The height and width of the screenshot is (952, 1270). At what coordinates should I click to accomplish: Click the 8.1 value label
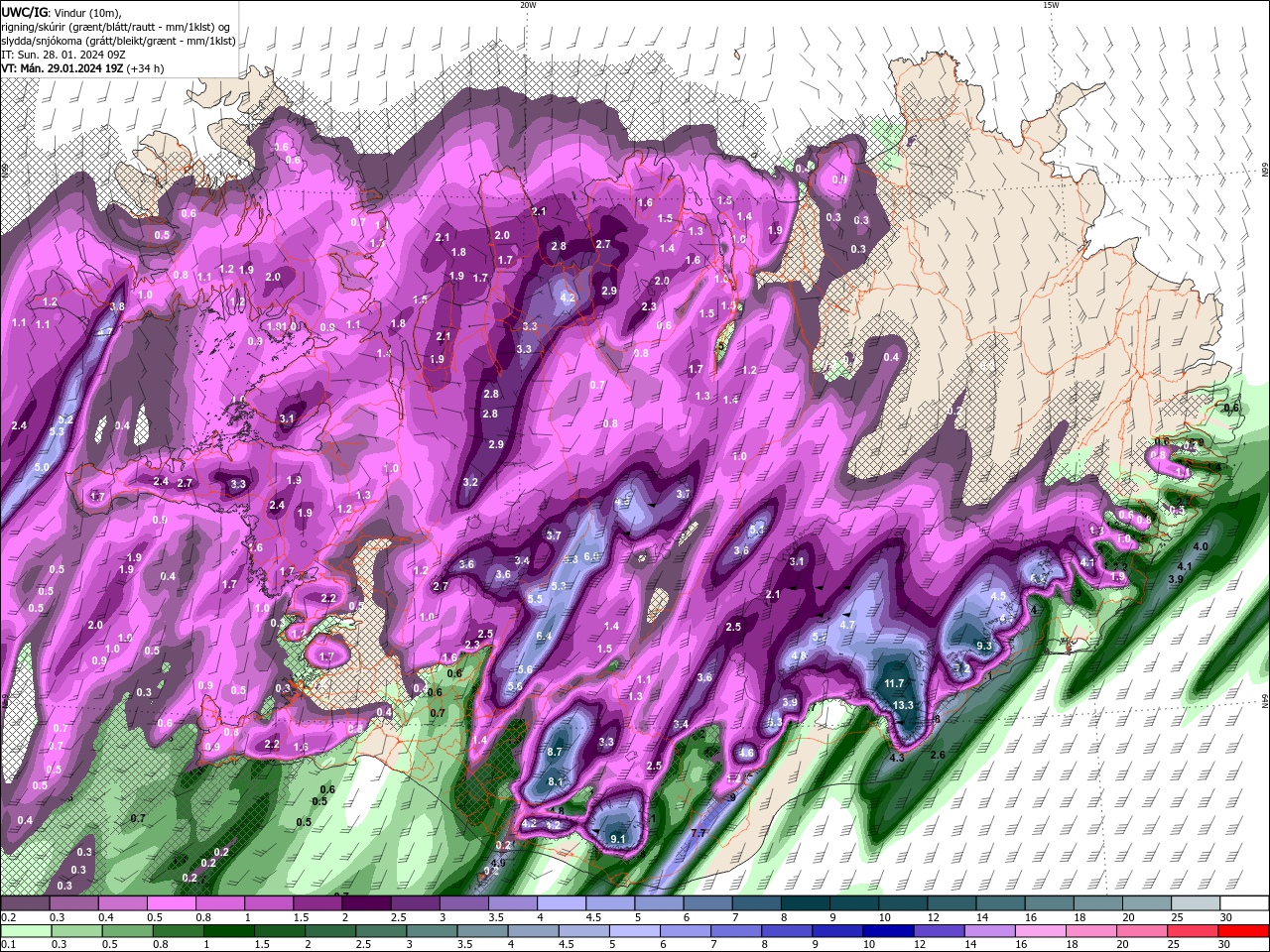556,781
